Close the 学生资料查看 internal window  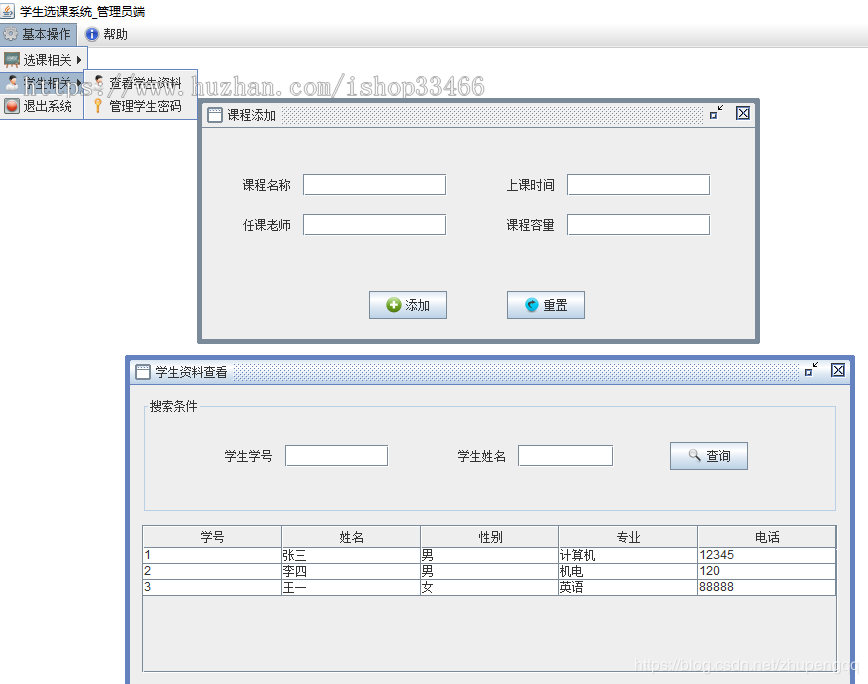click(x=838, y=370)
